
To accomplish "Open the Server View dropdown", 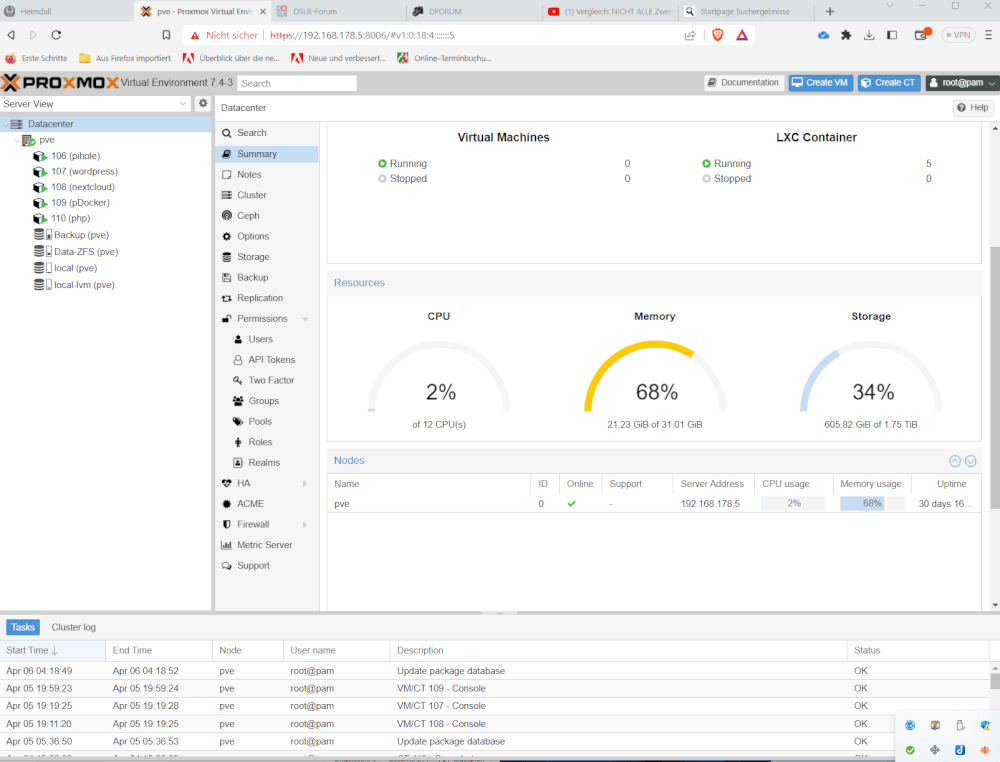I will click(183, 103).
